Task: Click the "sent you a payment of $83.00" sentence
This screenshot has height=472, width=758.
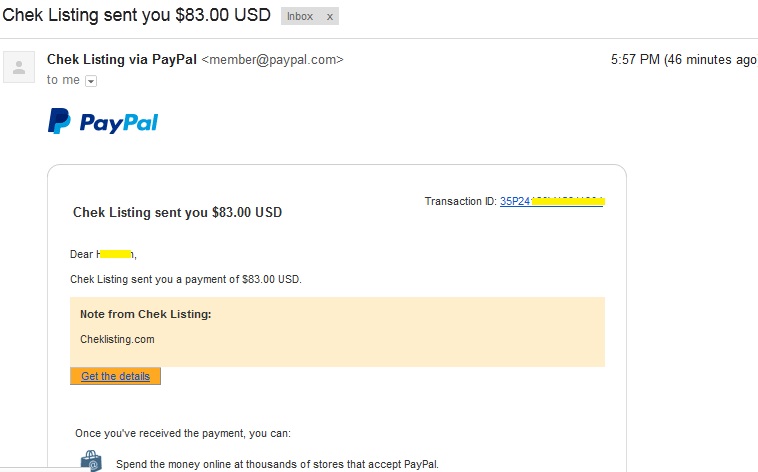Action: pyautogui.click(x=185, y=279)
